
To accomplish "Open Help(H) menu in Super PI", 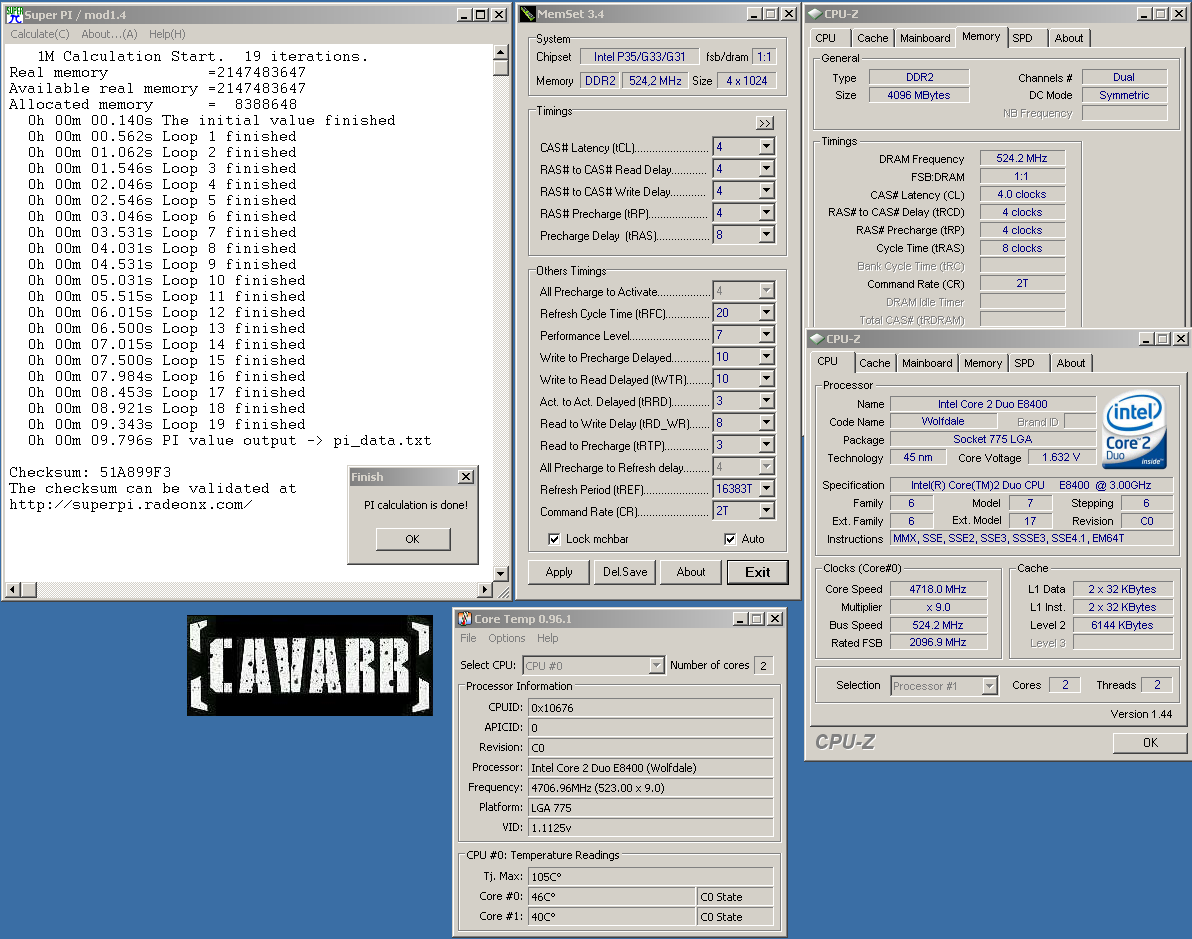I will pos(167,34).
